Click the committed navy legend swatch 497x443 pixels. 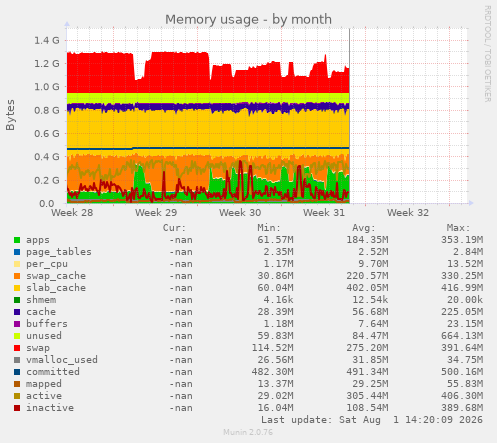click(x=17, y=372)
